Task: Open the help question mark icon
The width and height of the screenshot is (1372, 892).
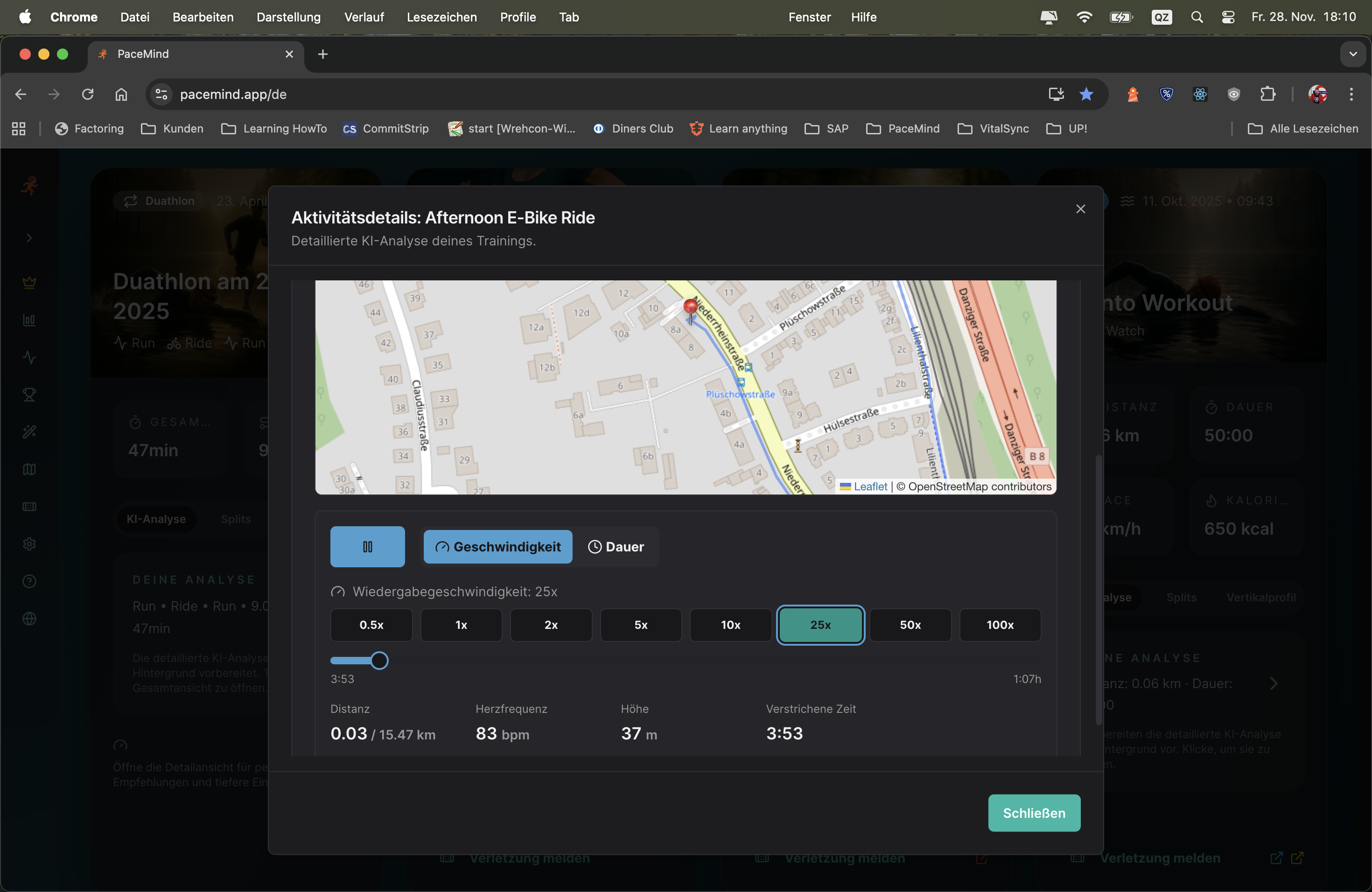Action: [x=28, y=581]
